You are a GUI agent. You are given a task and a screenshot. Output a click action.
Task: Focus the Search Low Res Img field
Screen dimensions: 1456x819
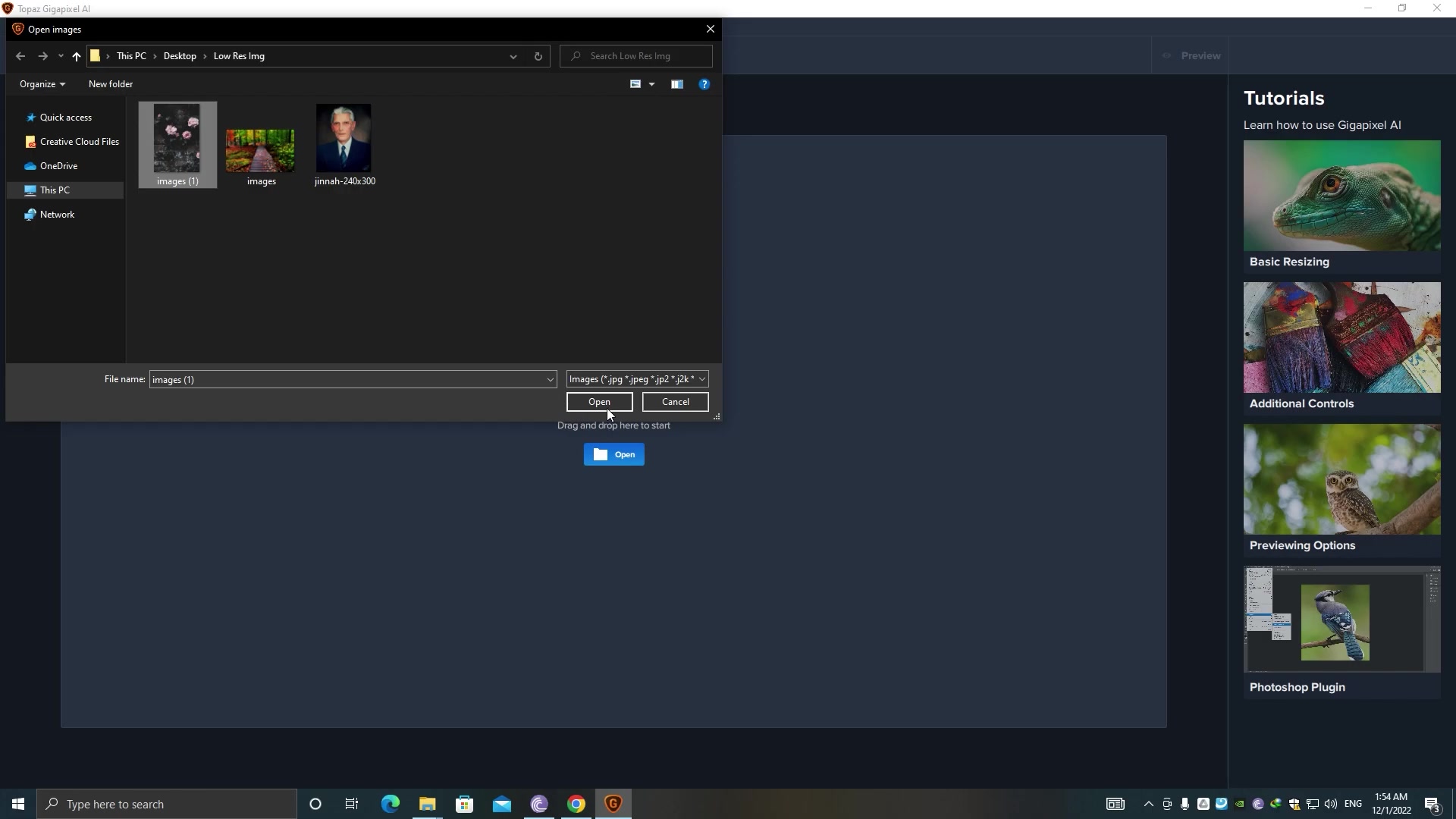click(636, 56)
